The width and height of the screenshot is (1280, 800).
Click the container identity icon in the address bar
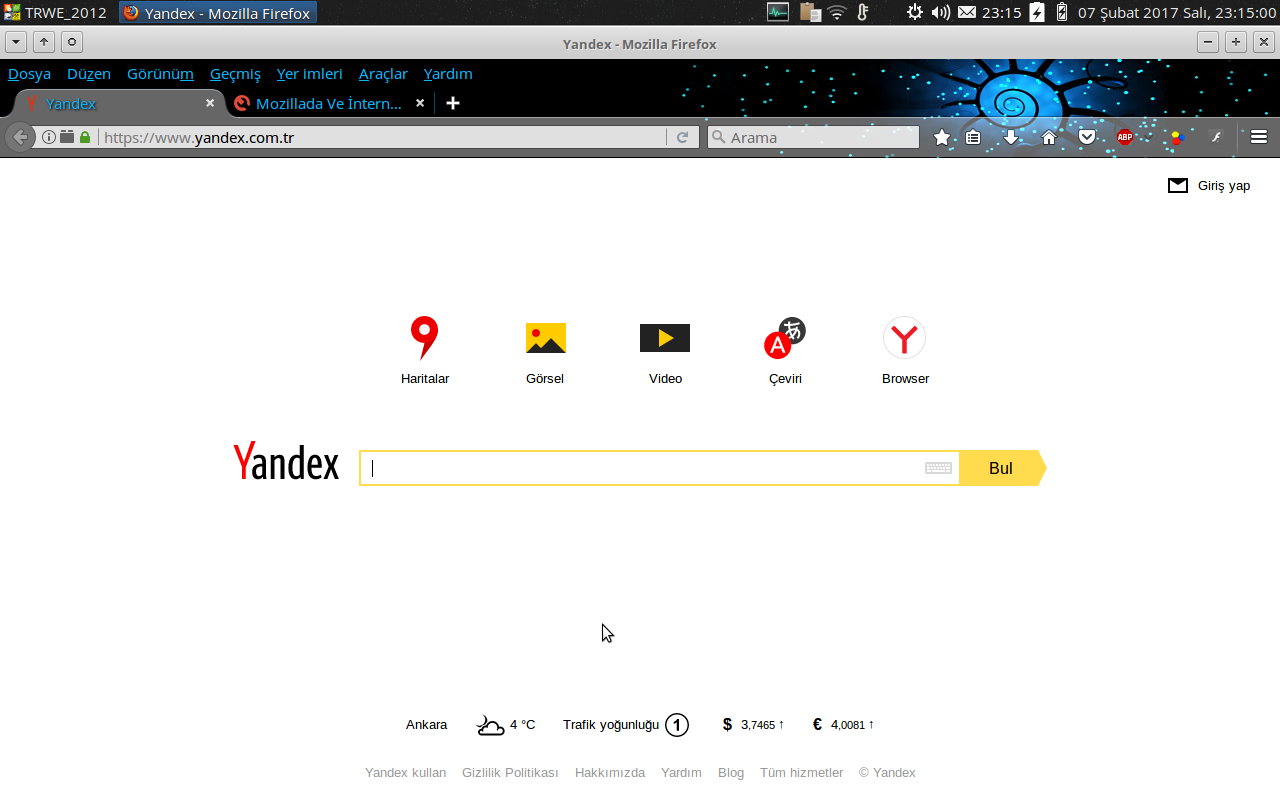pos(67,137)
